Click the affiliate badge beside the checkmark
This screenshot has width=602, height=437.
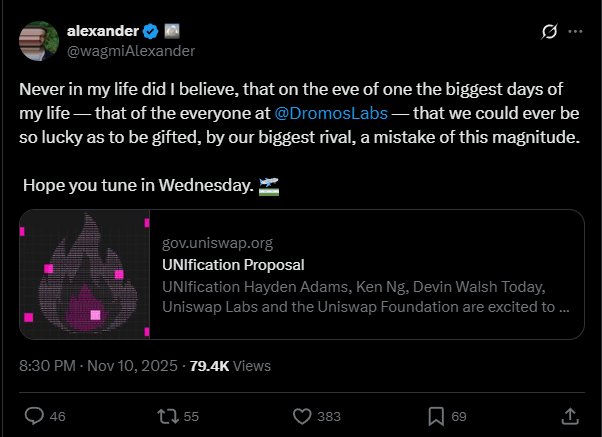point(169,31)
